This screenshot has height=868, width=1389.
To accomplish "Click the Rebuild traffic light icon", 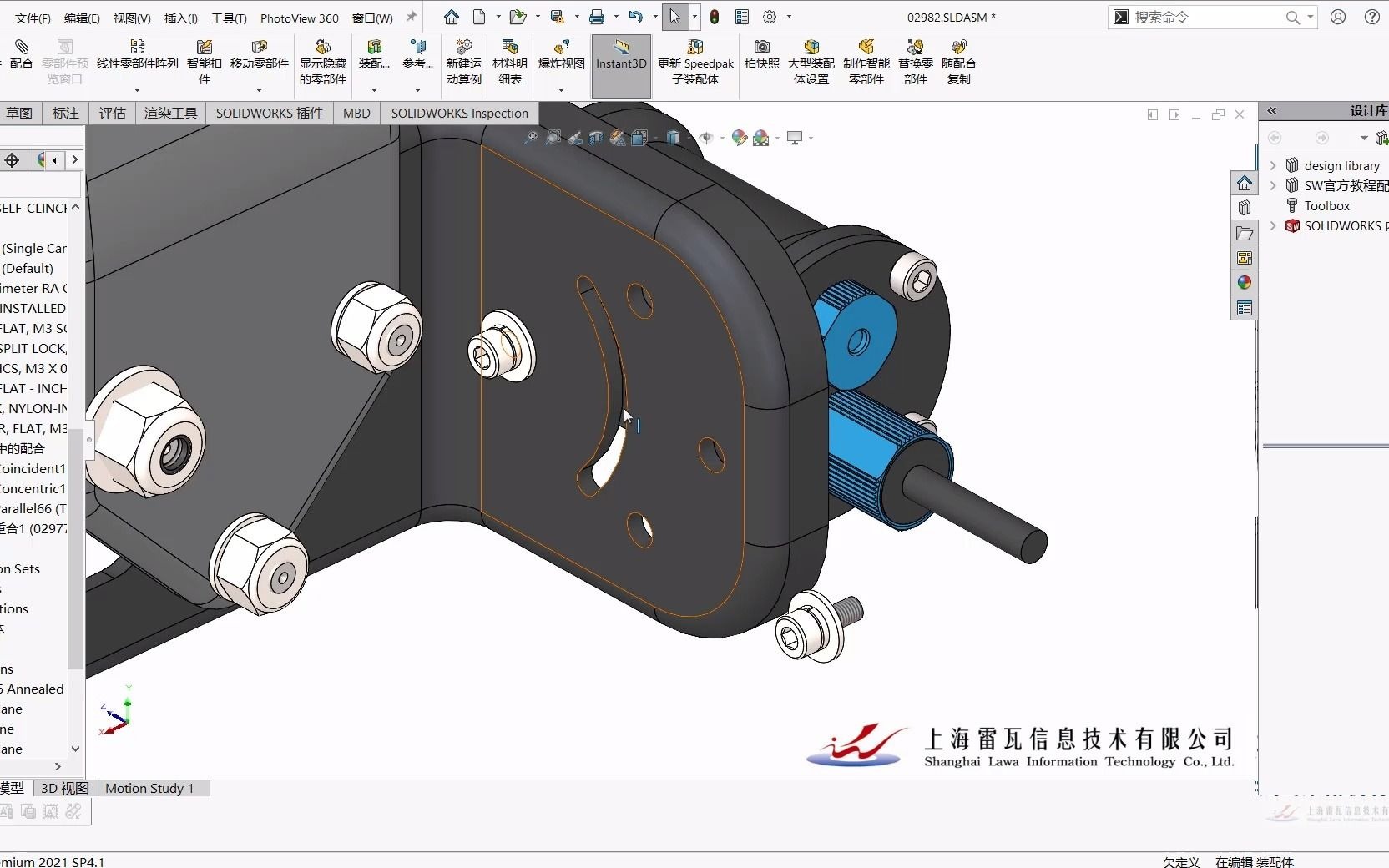I will (715, 17).
